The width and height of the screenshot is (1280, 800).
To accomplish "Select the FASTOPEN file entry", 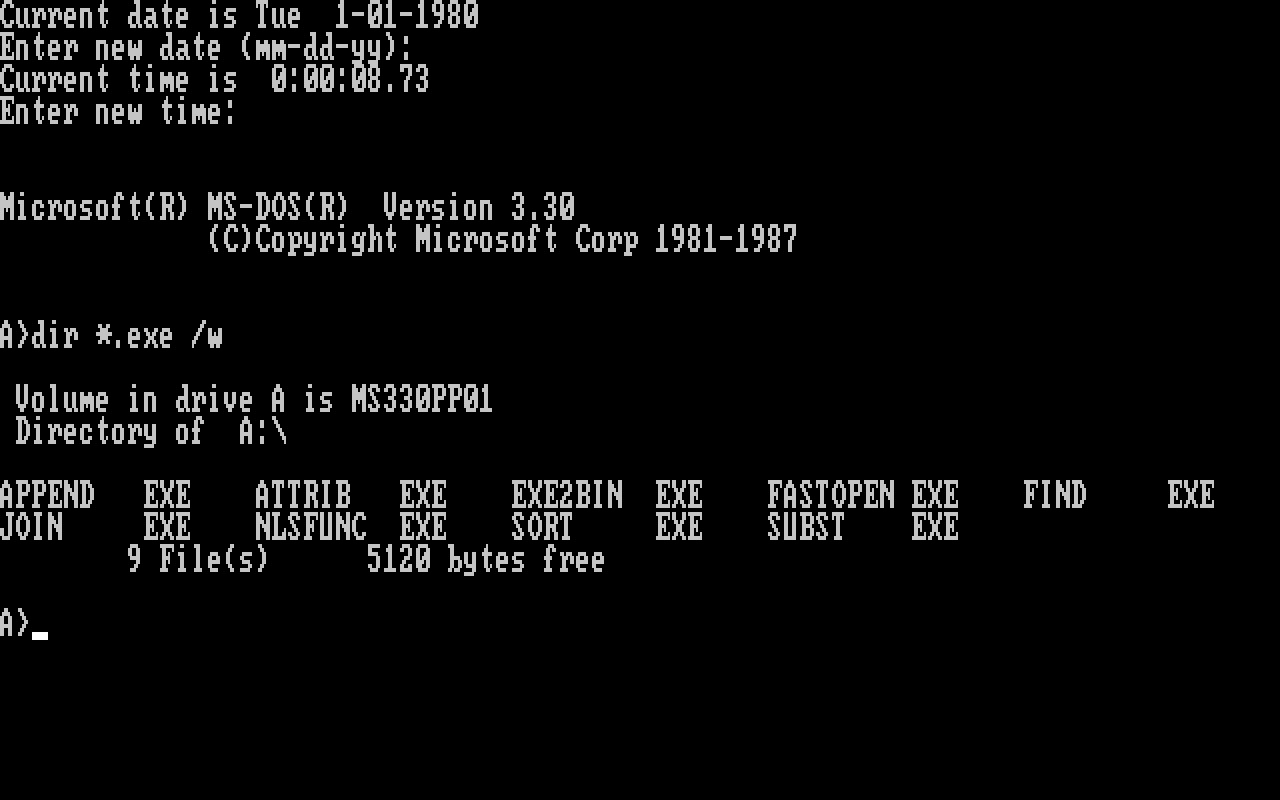I will coord(832,496).
